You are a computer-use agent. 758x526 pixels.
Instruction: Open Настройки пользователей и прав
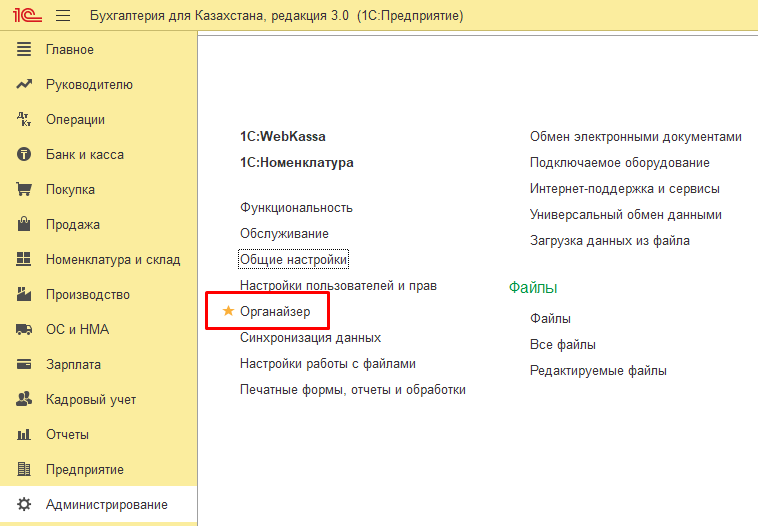tap(338, 286)
